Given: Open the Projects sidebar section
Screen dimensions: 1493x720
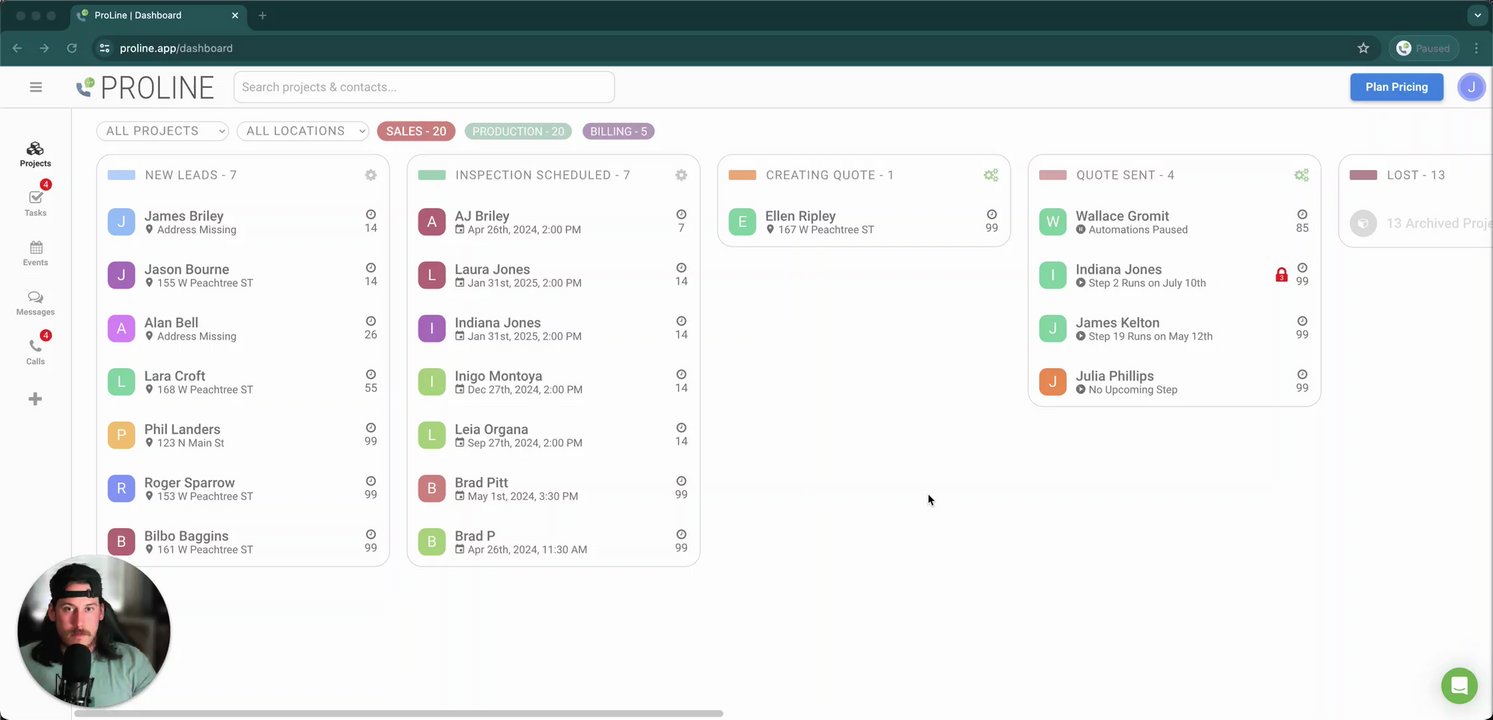Looking at the screenshot, I should point(35,154).
